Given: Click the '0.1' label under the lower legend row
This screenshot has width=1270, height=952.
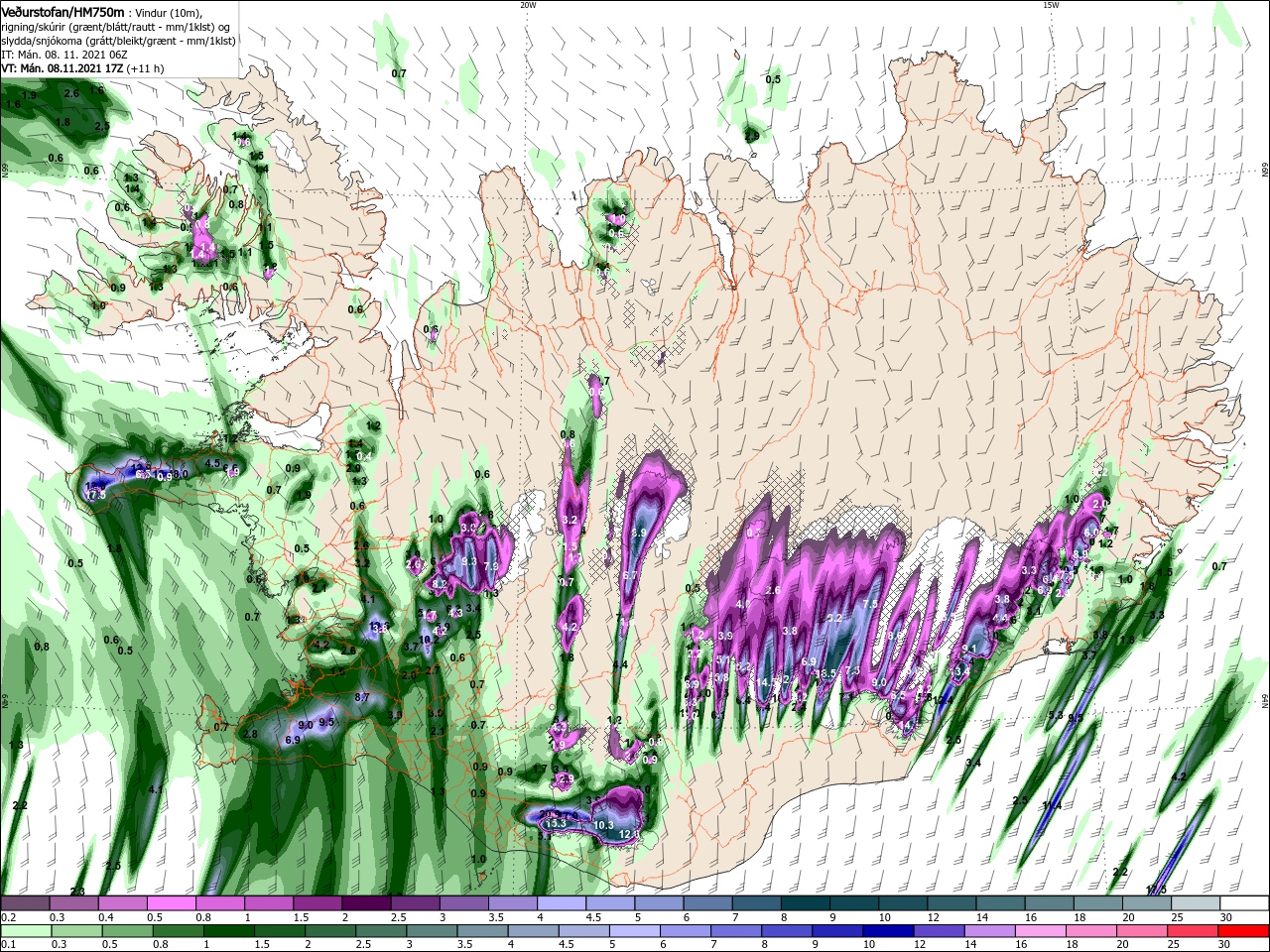Looking at the screenshot, I should tap(7, 945).
